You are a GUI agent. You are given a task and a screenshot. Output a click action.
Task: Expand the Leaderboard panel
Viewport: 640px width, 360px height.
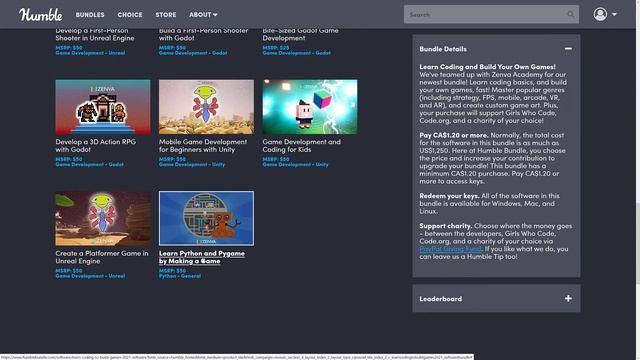pyautogui.click(x=568, y=298)
